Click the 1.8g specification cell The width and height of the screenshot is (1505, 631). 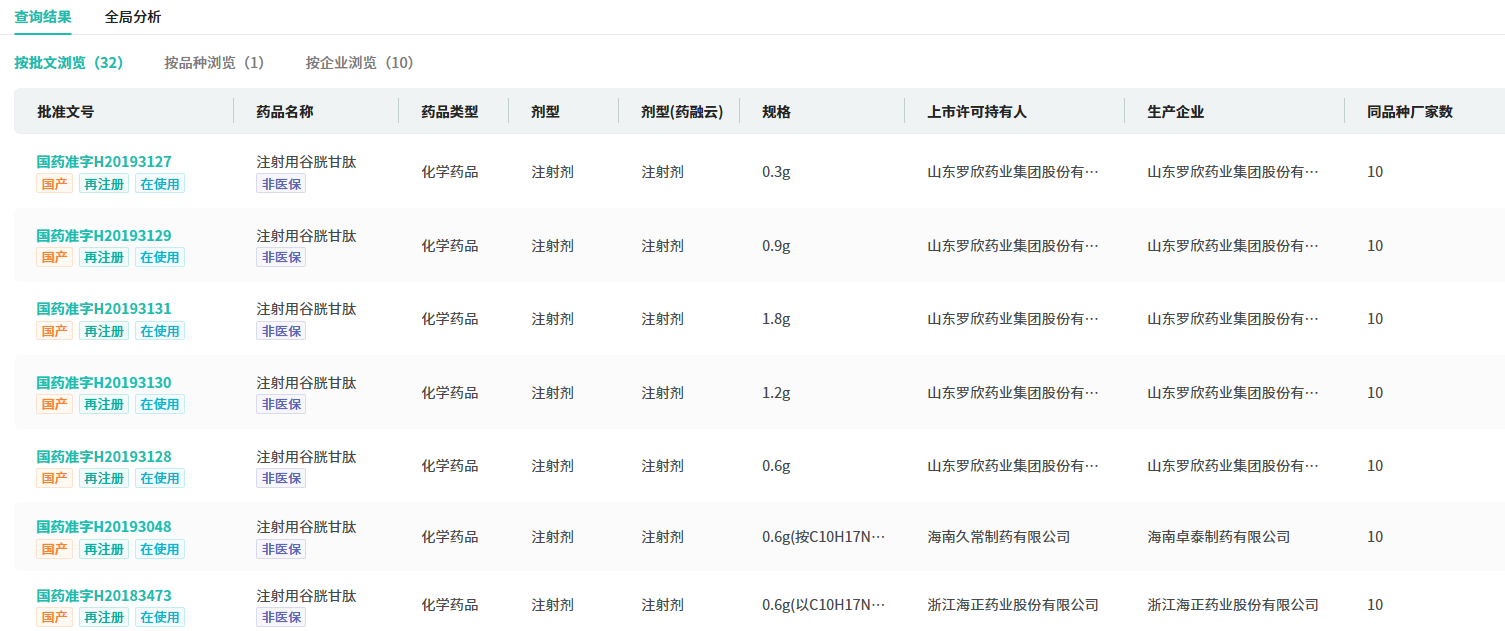776,319
